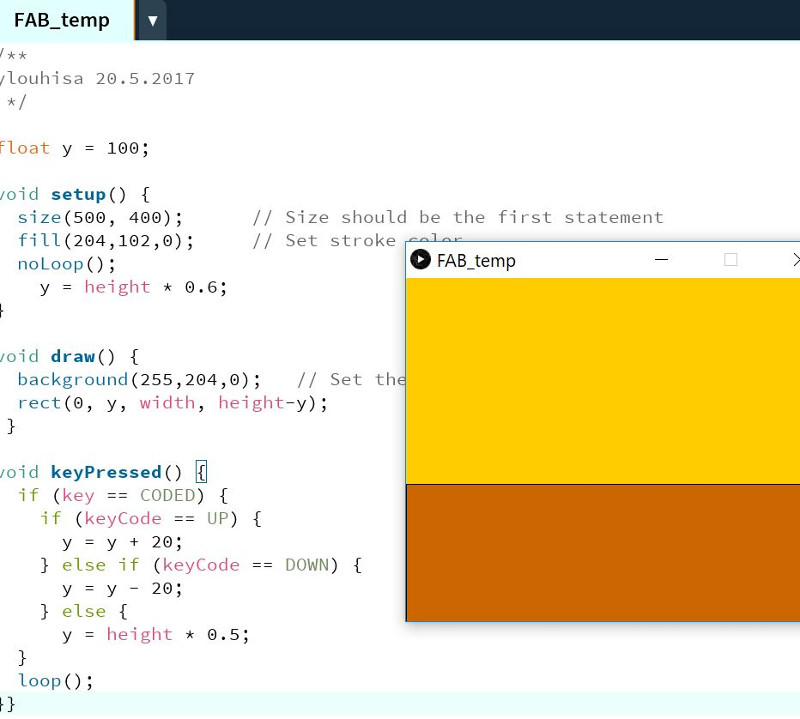Maximize the FAB_temp sketch window

pyautogui.click(x=731, y=260)
